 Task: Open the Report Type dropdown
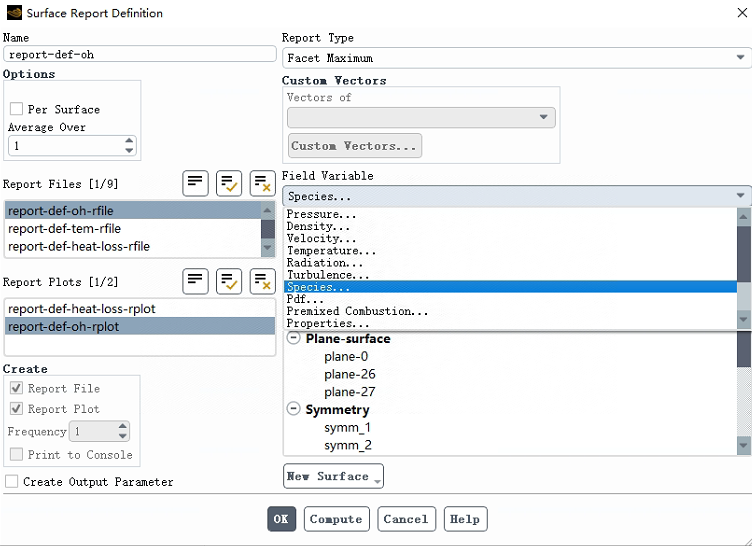tap(516, 58)
